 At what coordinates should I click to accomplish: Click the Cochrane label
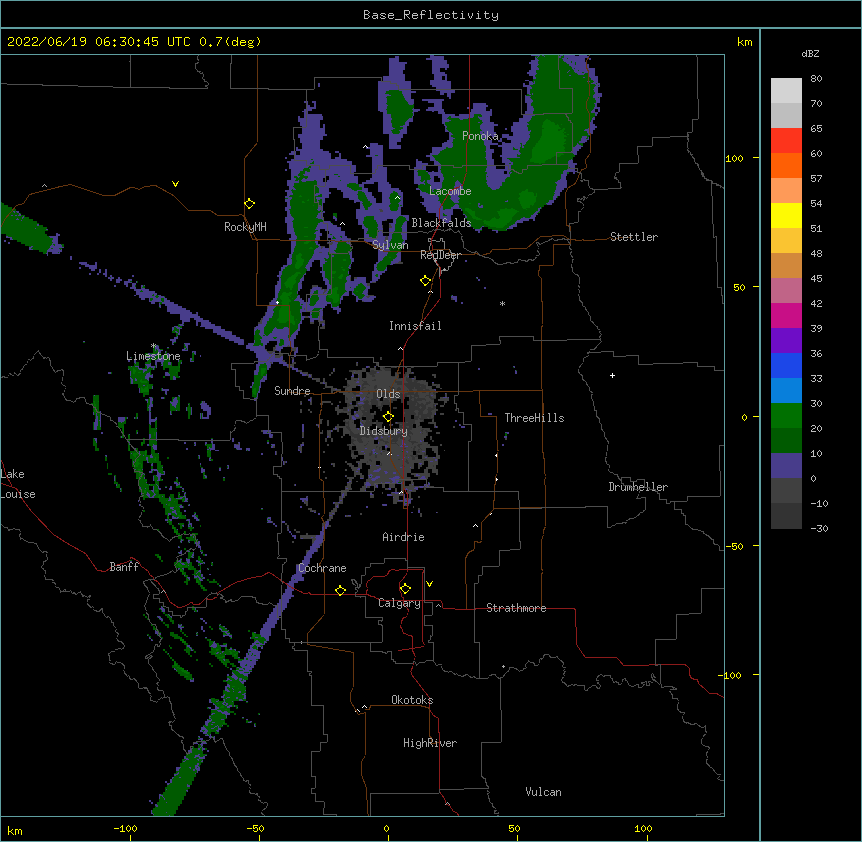tap(322, 568)
